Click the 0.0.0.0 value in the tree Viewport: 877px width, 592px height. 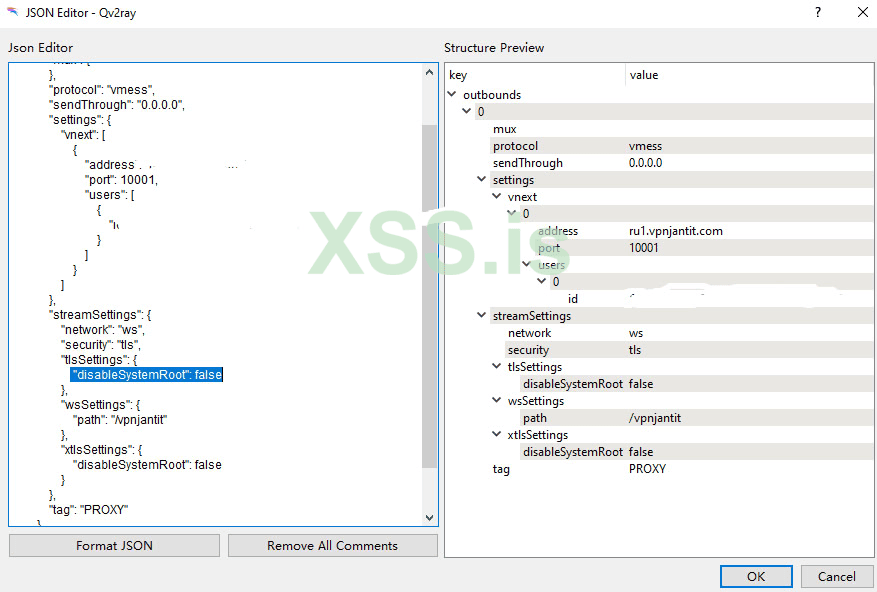645,163
